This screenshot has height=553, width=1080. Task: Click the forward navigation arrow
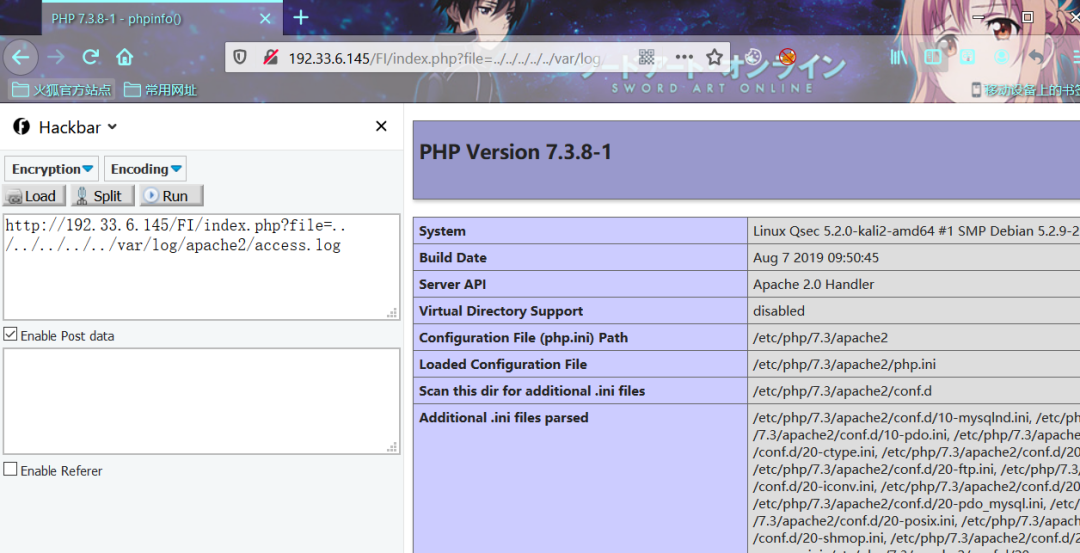pos(56,57)
